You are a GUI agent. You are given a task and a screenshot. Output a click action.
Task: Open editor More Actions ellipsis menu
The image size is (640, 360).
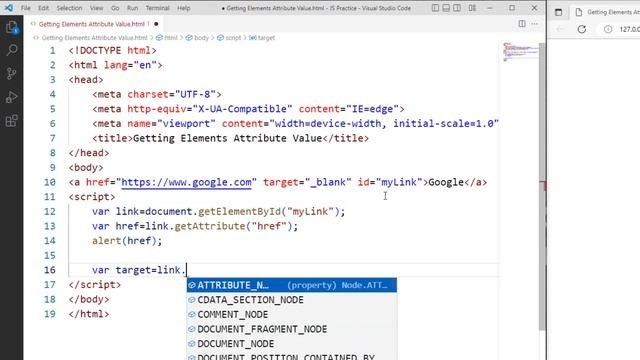click(535, 24)
